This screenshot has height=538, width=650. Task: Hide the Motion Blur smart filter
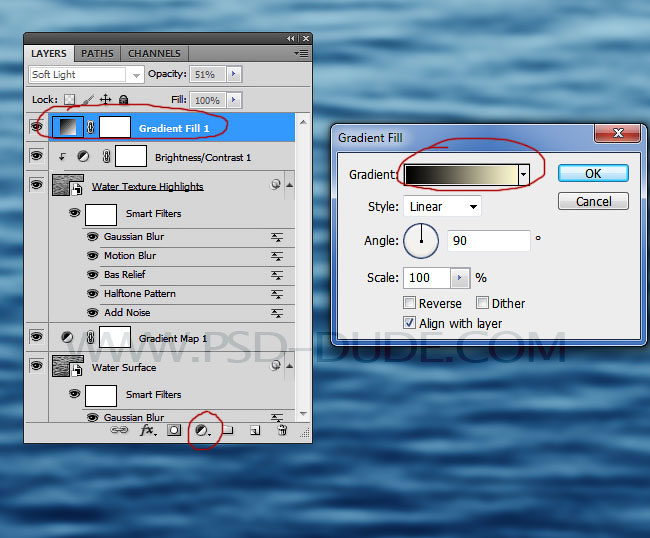92,256
